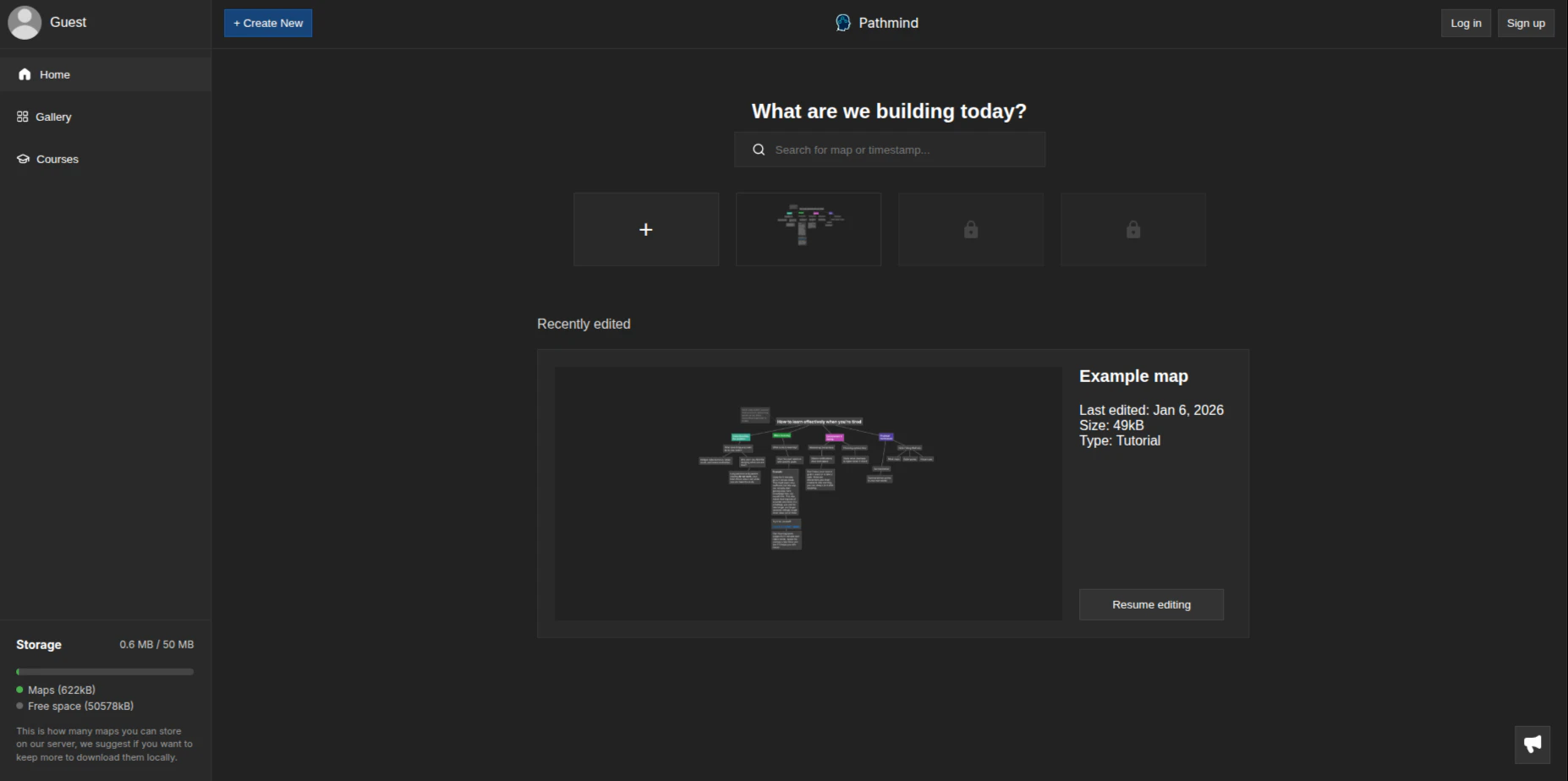Click the Create New button
1568x781 pixels.
(x=267, y=23)
